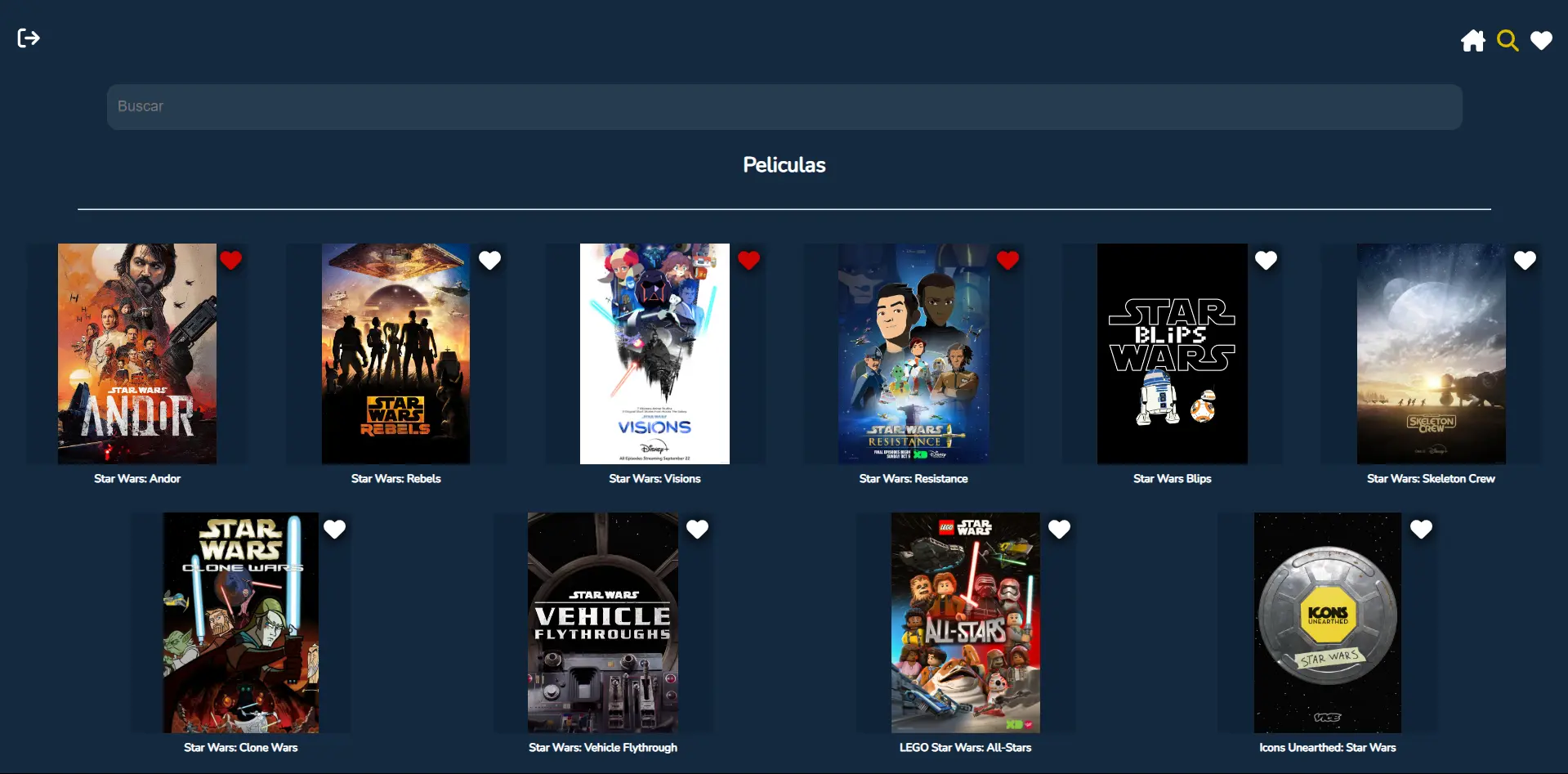Click the 'Star Wars: Resistance' title

914,479
